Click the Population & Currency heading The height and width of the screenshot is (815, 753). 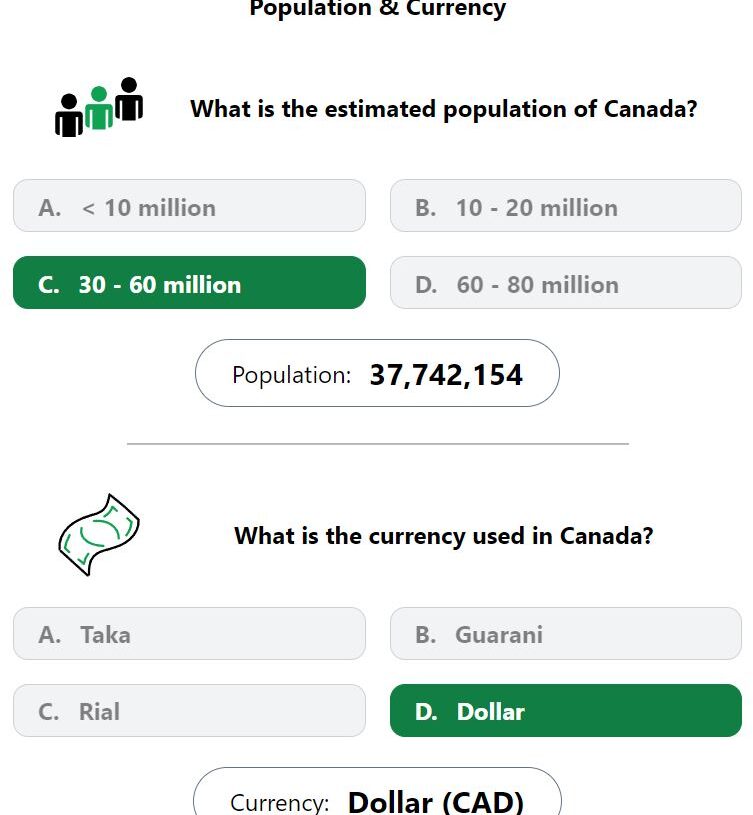tap(378, 9)
